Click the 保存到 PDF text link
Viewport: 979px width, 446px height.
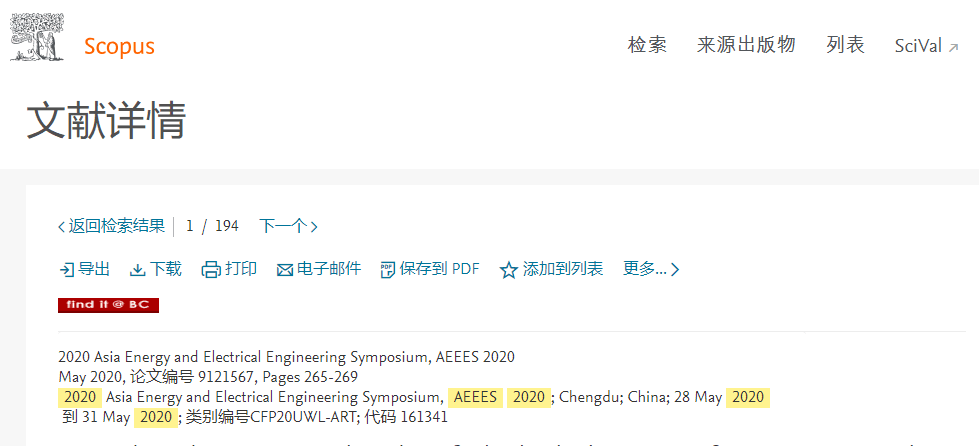click(x=440, y=269)
